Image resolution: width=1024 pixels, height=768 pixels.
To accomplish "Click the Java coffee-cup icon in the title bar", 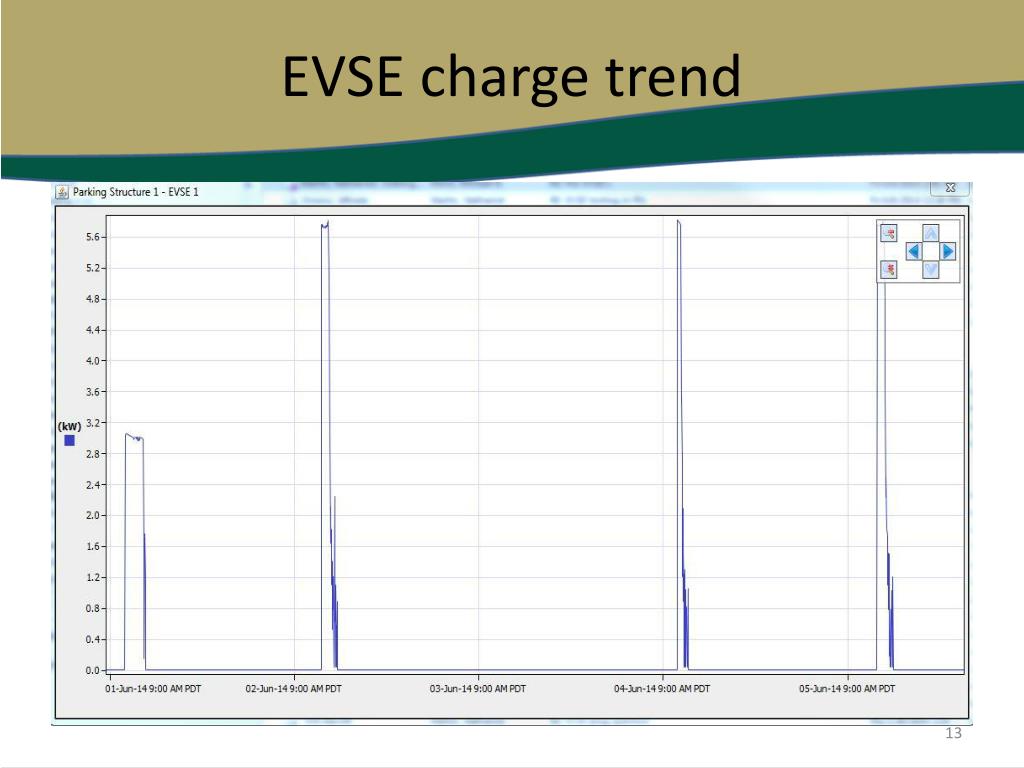I will coord(62,190).
